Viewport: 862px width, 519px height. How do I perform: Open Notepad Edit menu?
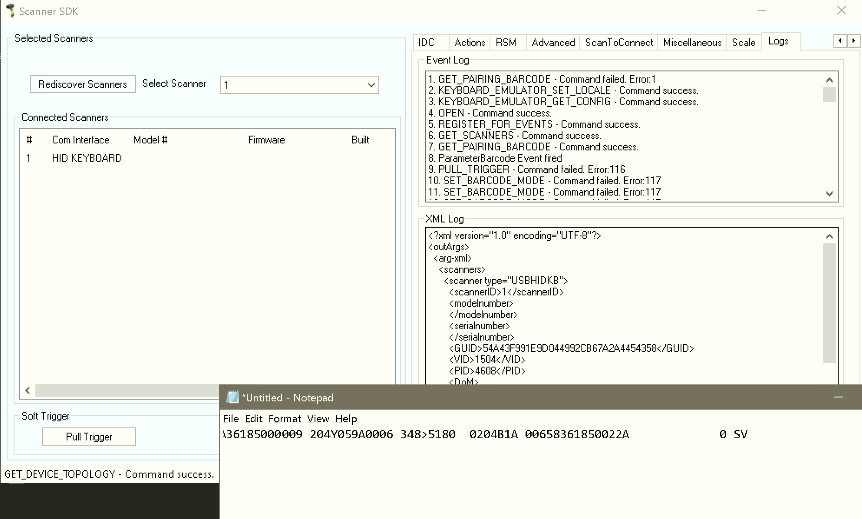pyautogui.click(x=253, y=418)
